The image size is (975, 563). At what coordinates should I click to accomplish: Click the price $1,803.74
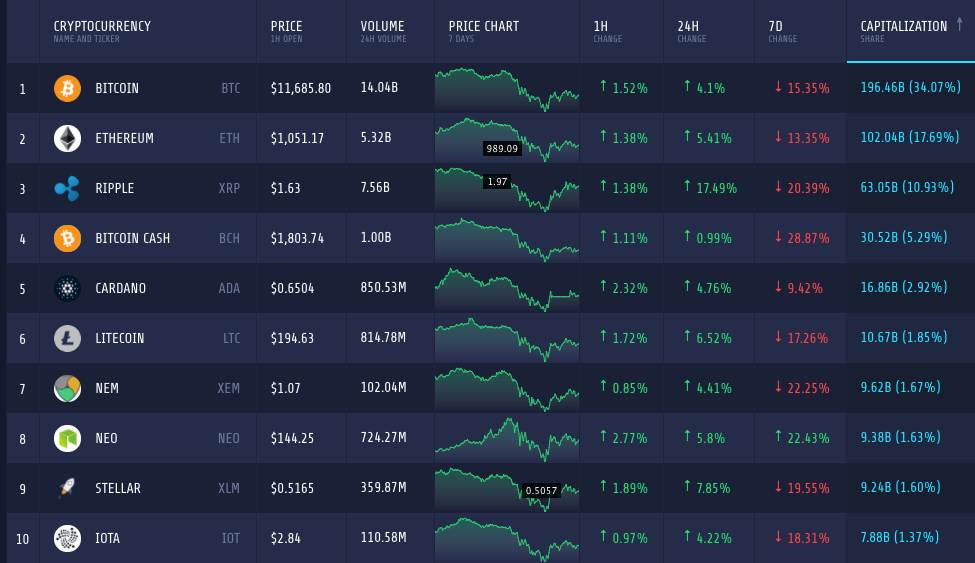click(297, 238)
